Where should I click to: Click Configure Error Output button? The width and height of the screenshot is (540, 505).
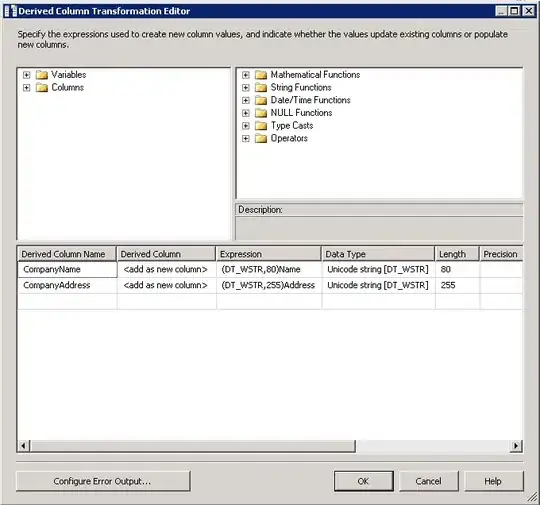103,481
